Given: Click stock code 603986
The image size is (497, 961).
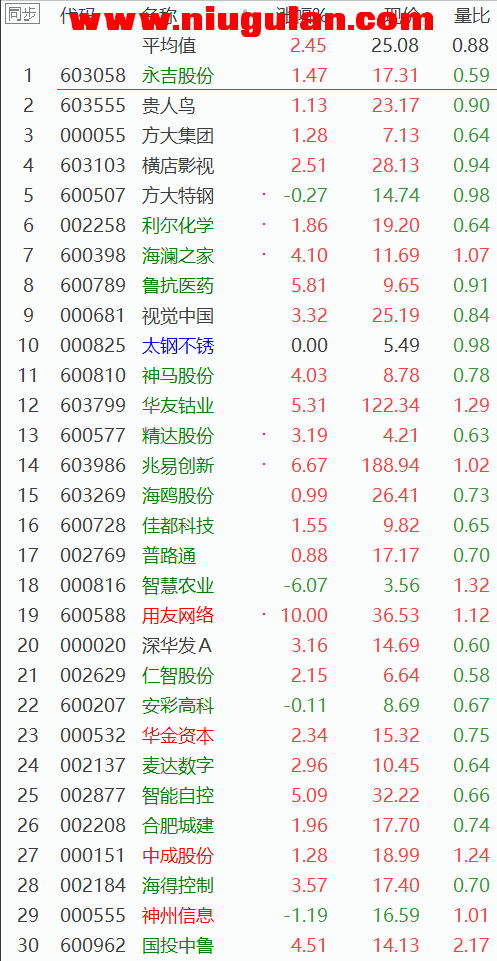Looking at the screenshot, I should [93, 466].
